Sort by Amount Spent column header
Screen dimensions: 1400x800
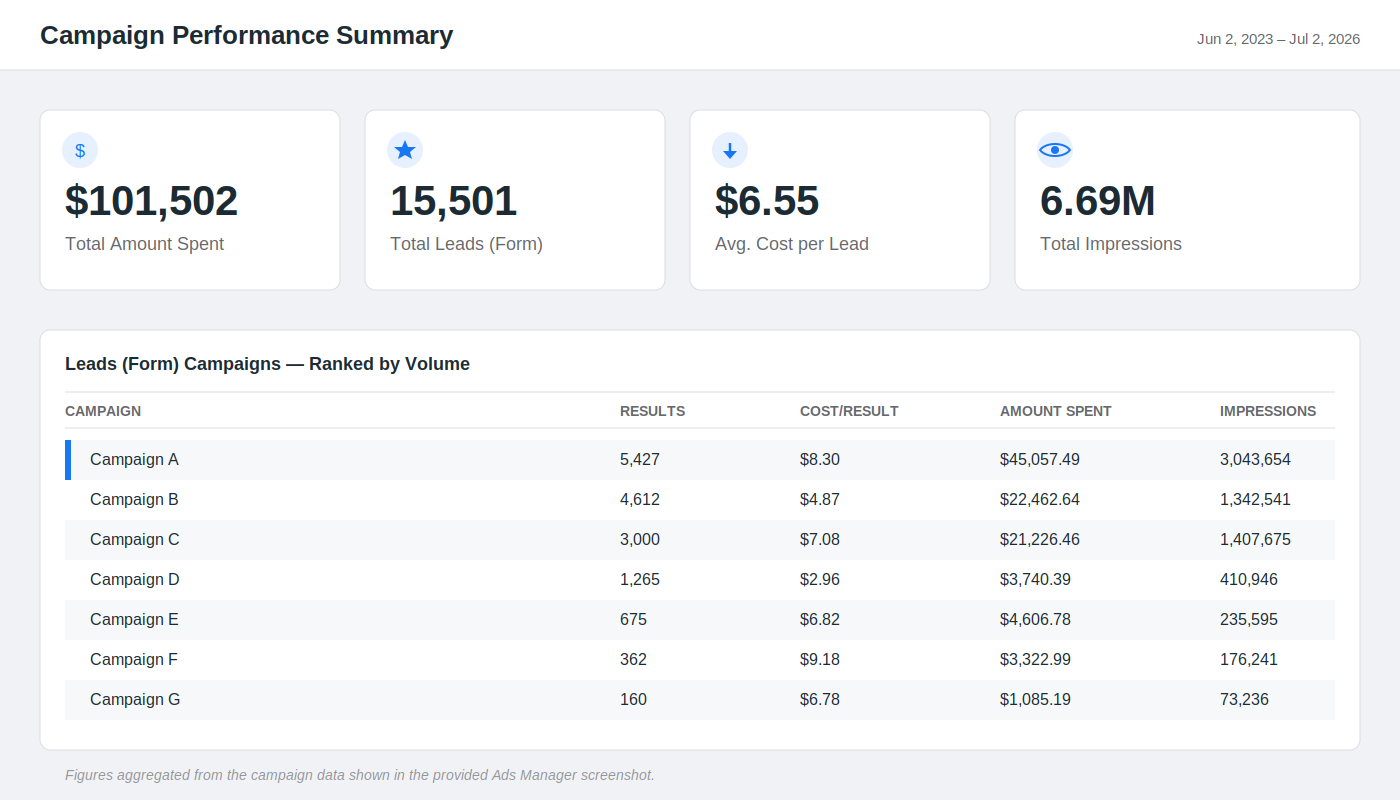point(1055,411)
